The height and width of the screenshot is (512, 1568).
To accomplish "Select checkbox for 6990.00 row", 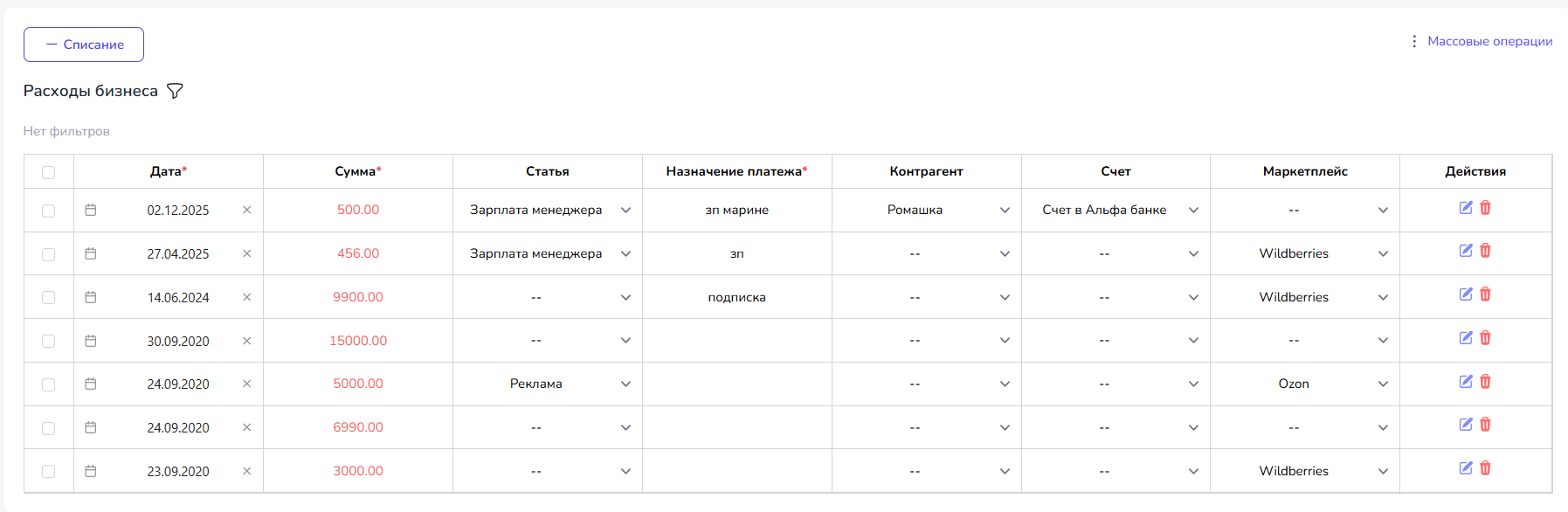I will click(49, 428).
